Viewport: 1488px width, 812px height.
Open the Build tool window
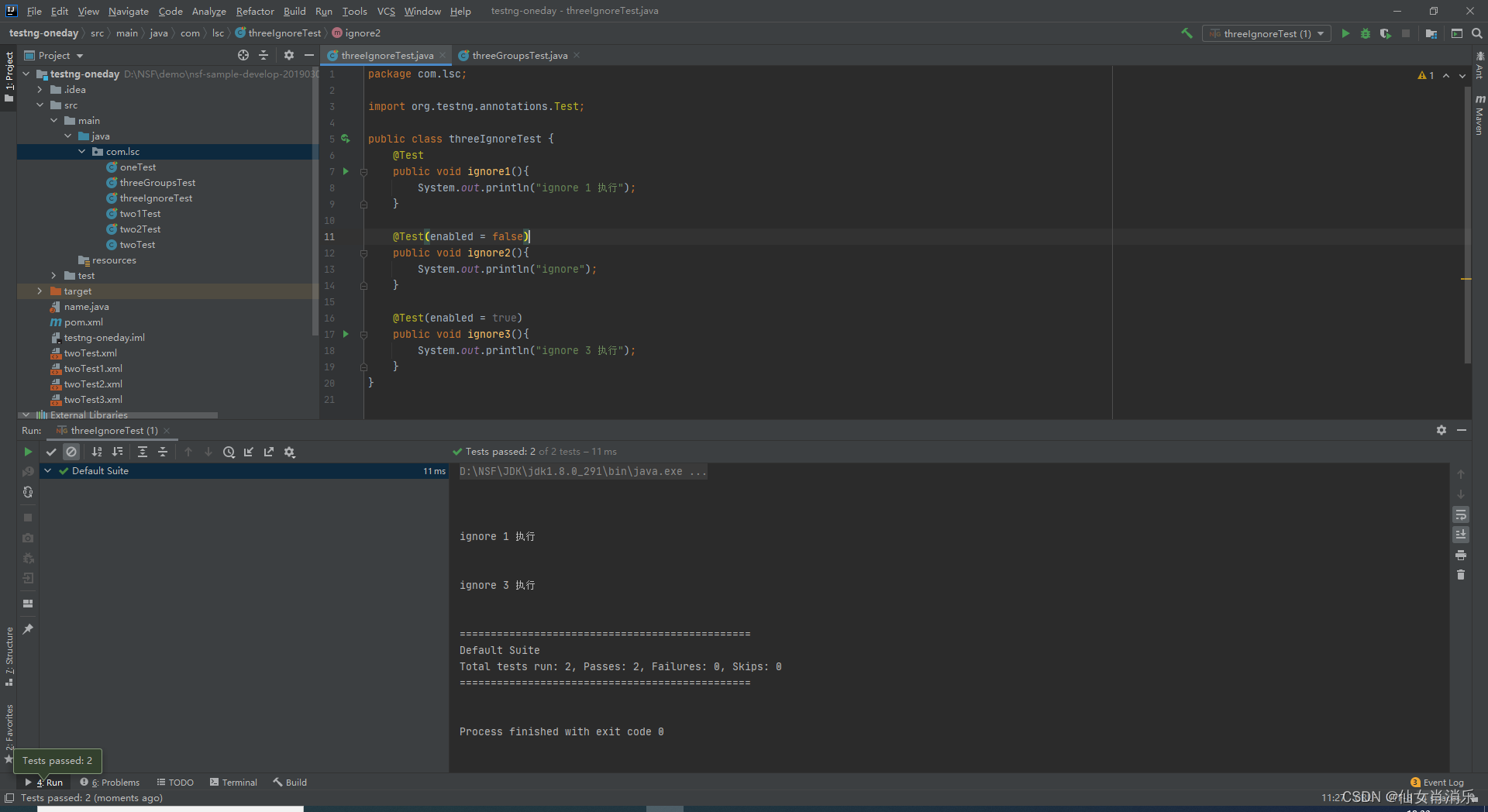[290, 782]
